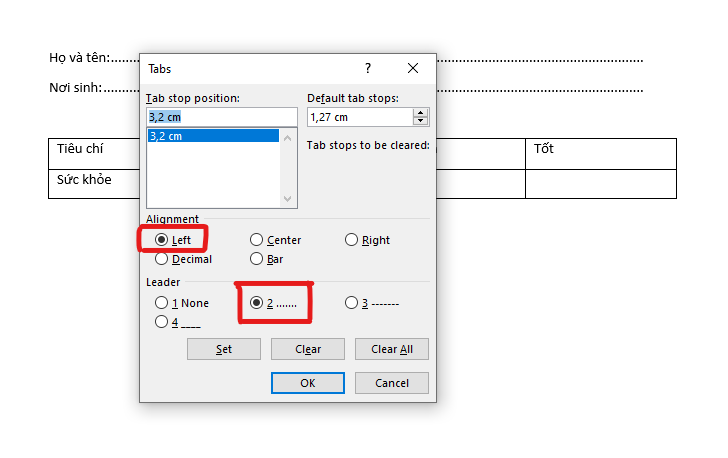Select dotted leader option 2
This screenshot has height=458, width=728.
pos(257,303)
